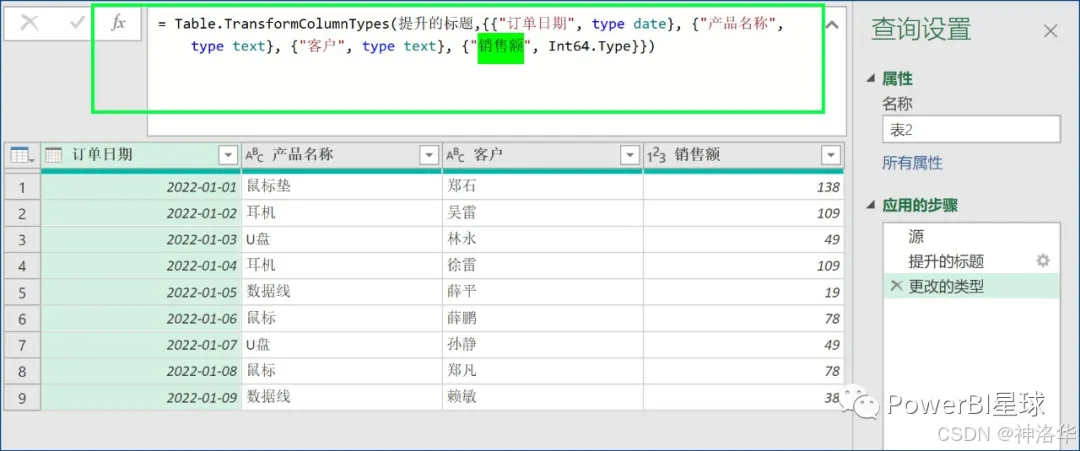Change the ABC type icon of 客户
The width and height of the screenshot is (1080, 451).
(455, 156)
